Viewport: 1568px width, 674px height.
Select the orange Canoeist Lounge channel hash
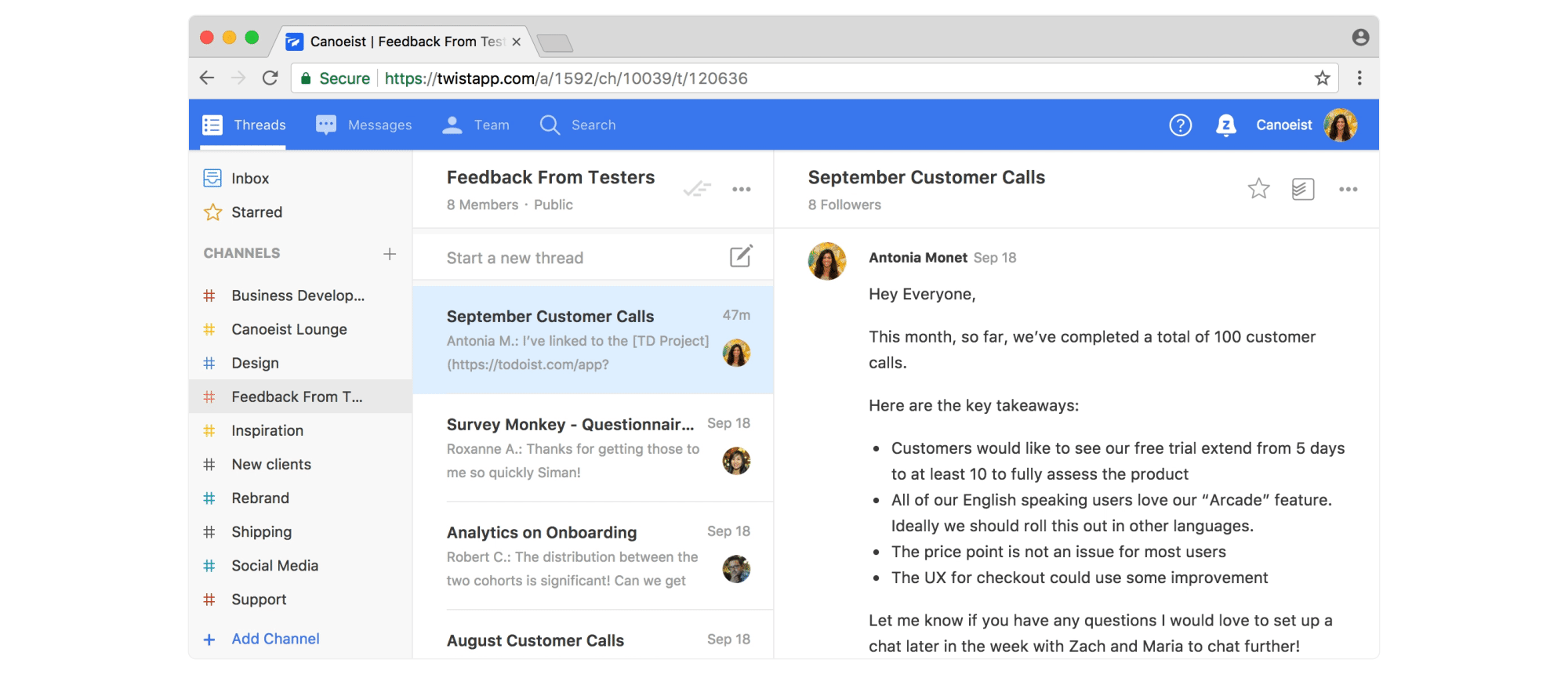(209, 330)
